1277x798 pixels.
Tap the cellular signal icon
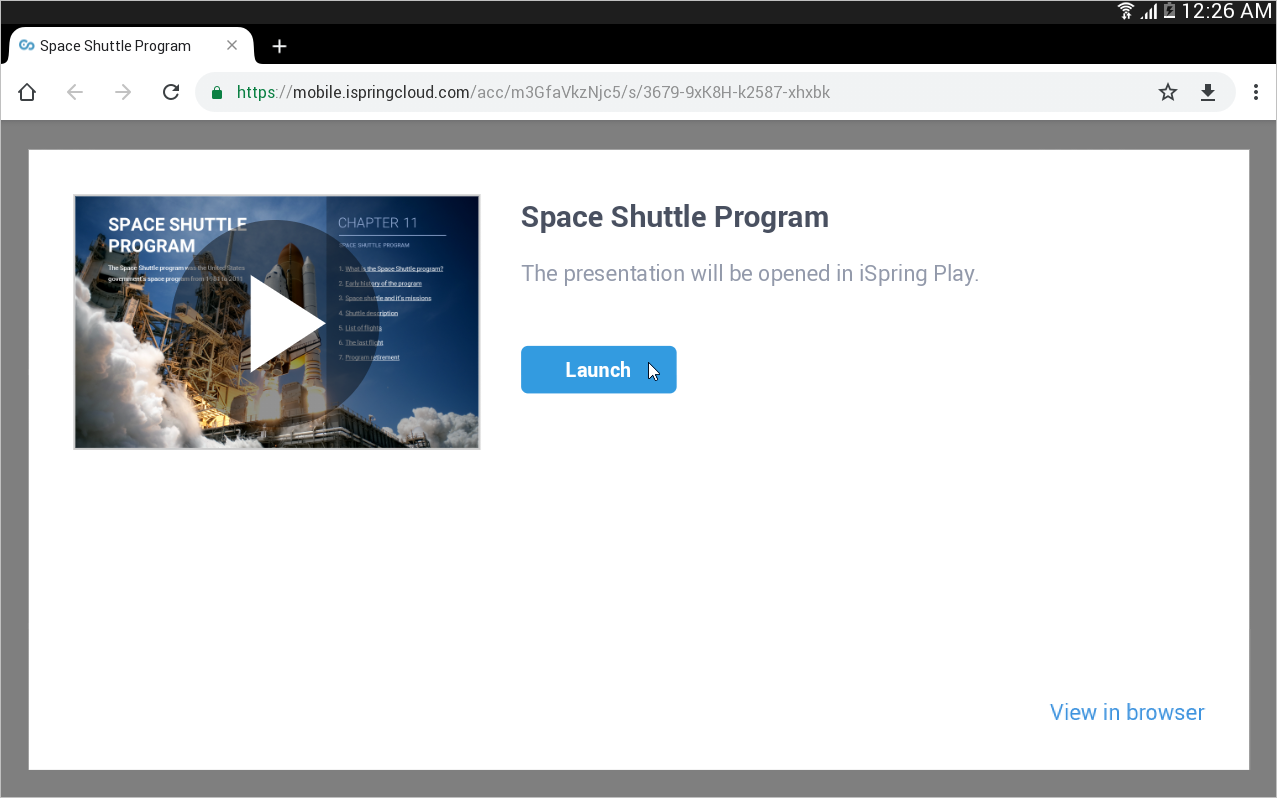[1150, 12]
